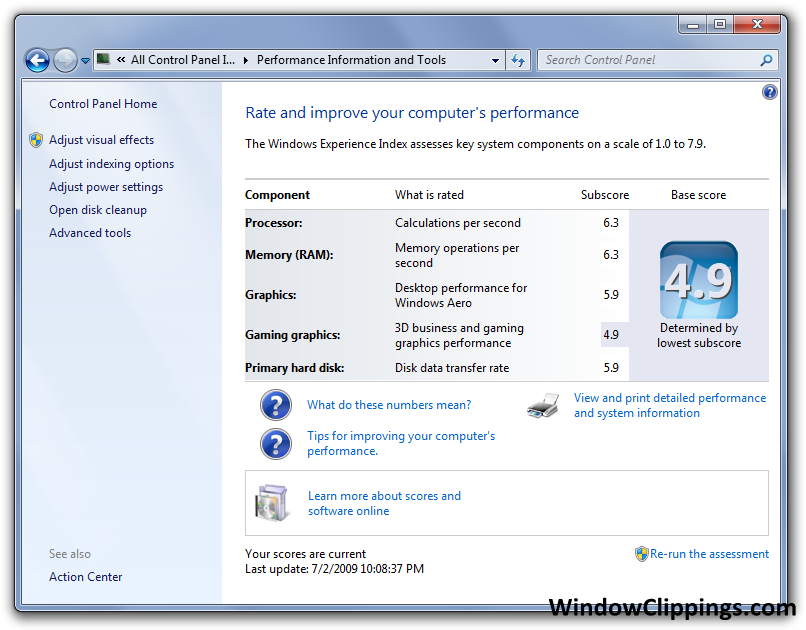Click the software box icon
806x630 pixels.
pos(271,503)
